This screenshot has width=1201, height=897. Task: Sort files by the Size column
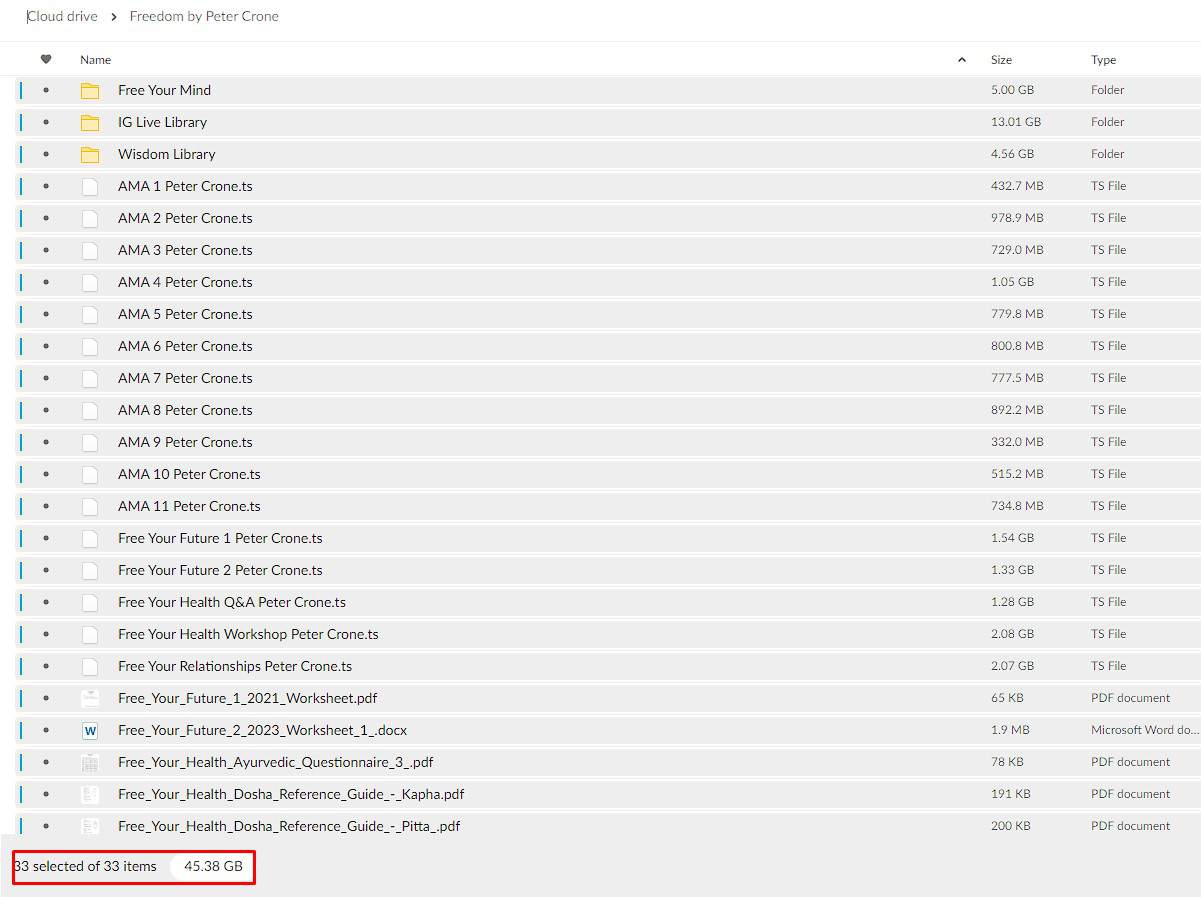point(1001,60)
